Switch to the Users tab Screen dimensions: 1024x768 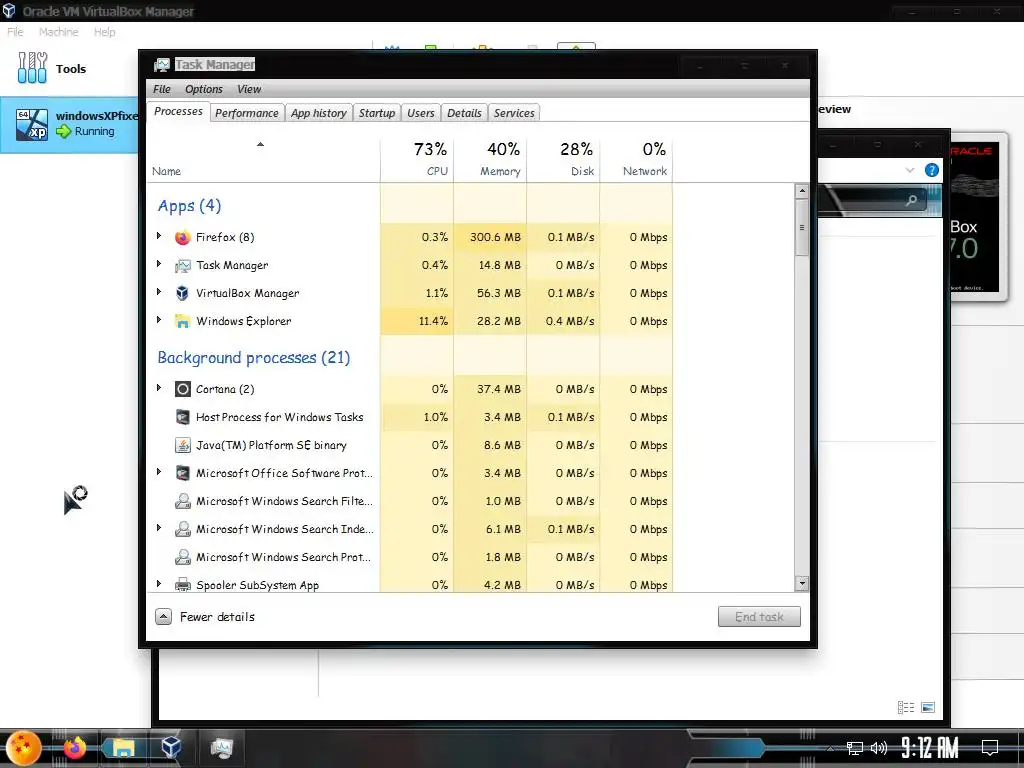click(x=421, y=113)
